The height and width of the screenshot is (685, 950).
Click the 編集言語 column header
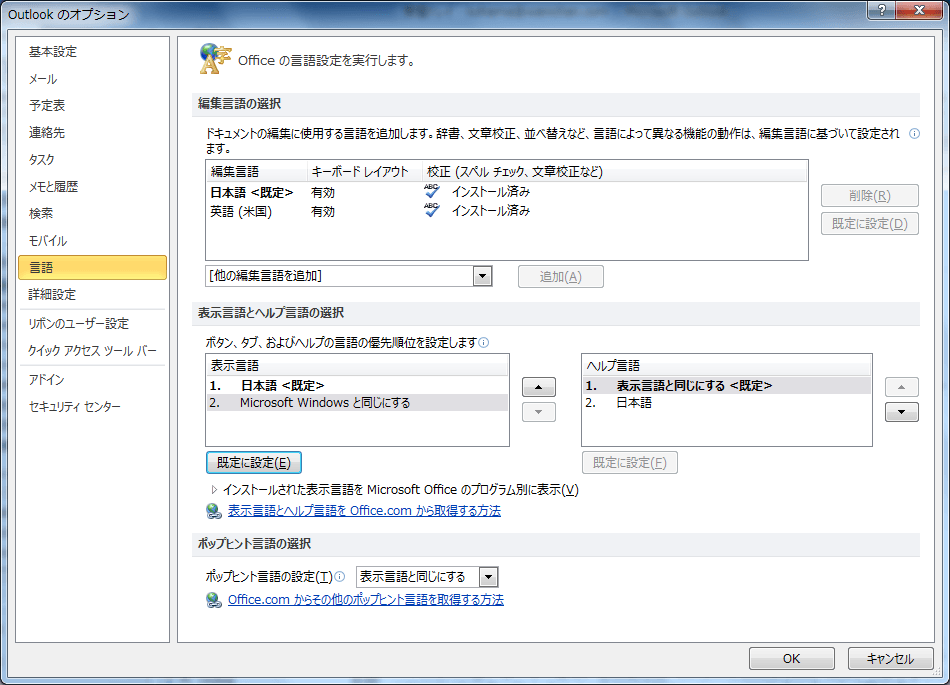pos(257,171)
